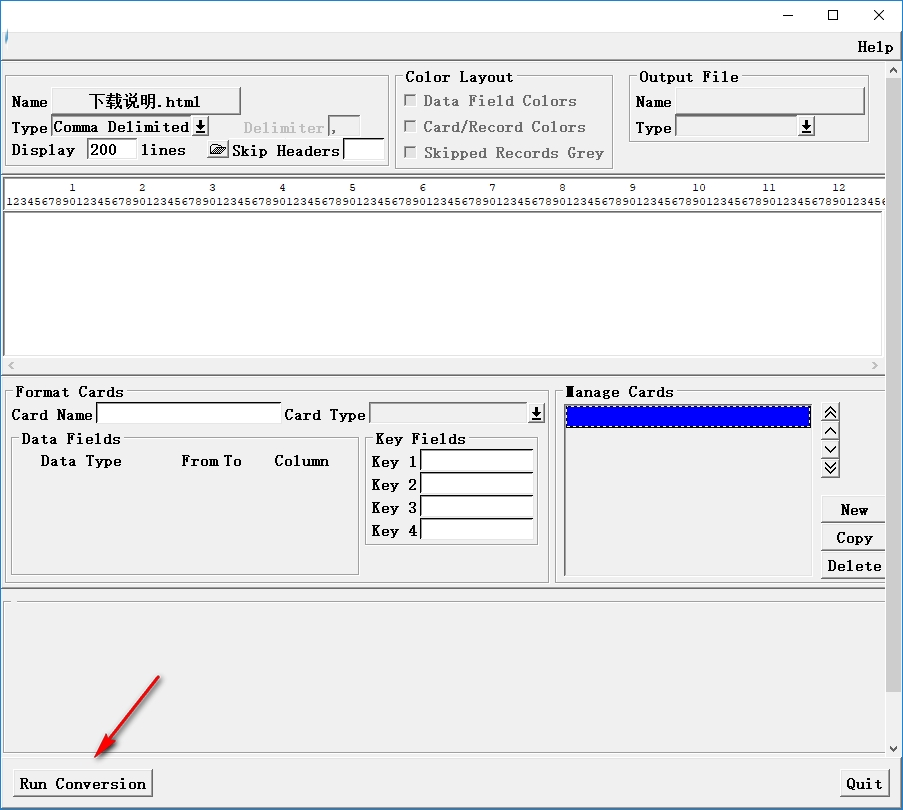Toggle Card/Record Colors checkbox
The image size is (903, 810).
[410, 127]
